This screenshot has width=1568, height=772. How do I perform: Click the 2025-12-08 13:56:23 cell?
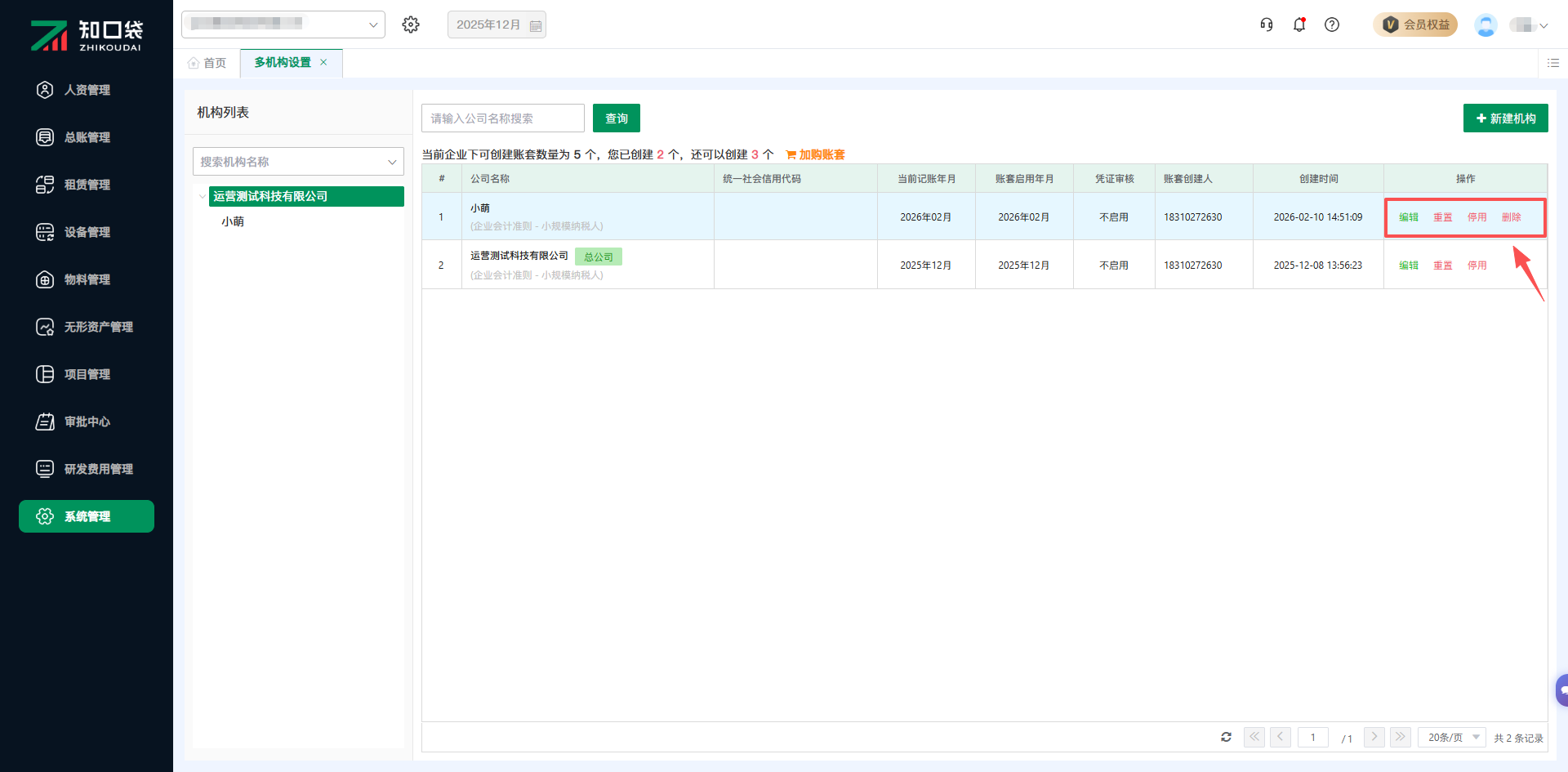pyautogui.click(x=1318, y=266)
